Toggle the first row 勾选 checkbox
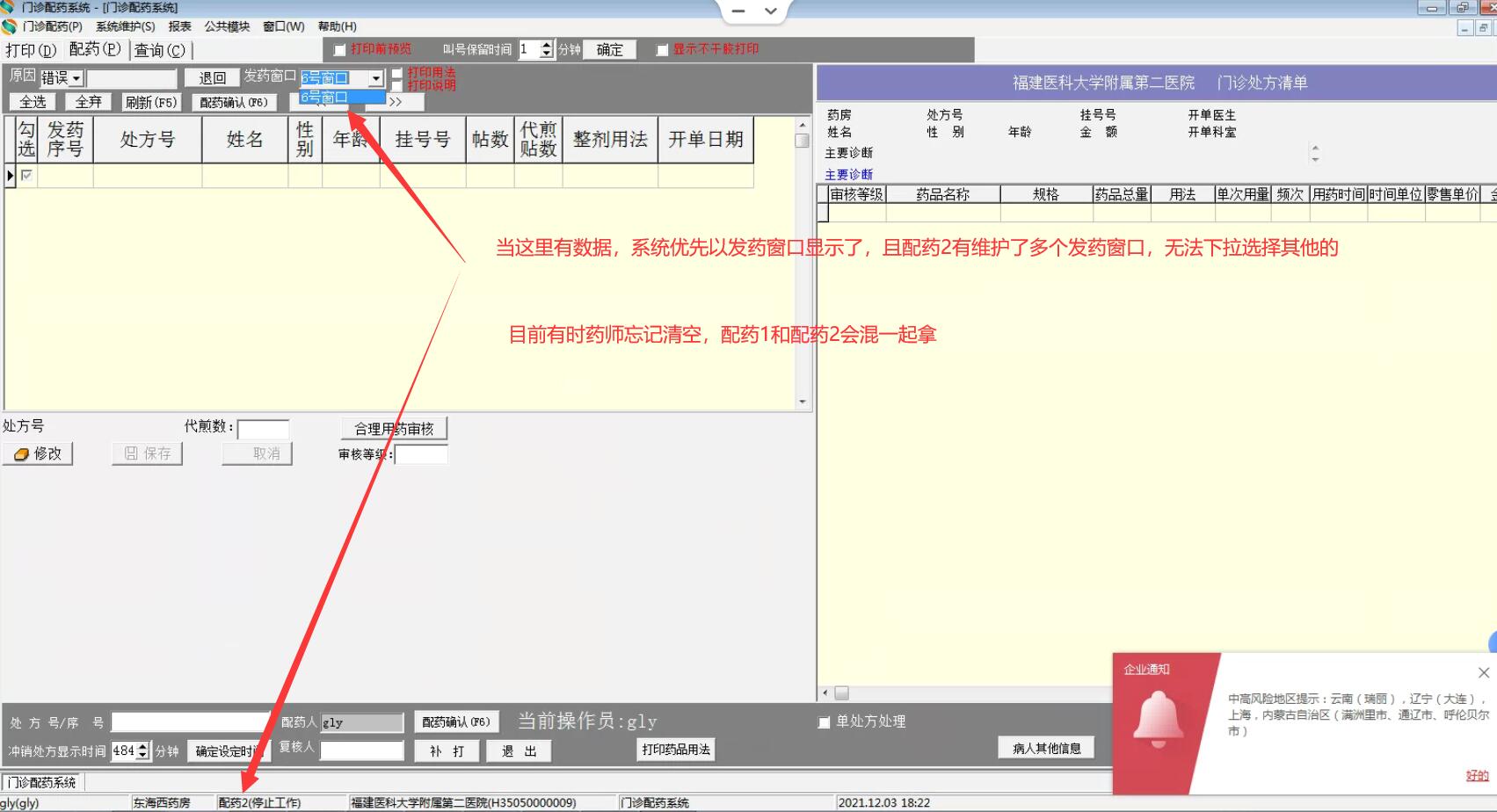Image resolution: width=1497 pixels, height=812 pixels. pos(27,176)
